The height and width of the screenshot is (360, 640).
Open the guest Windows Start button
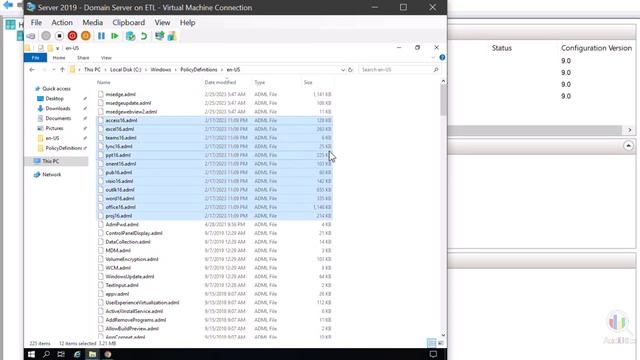tap(31, 354)
